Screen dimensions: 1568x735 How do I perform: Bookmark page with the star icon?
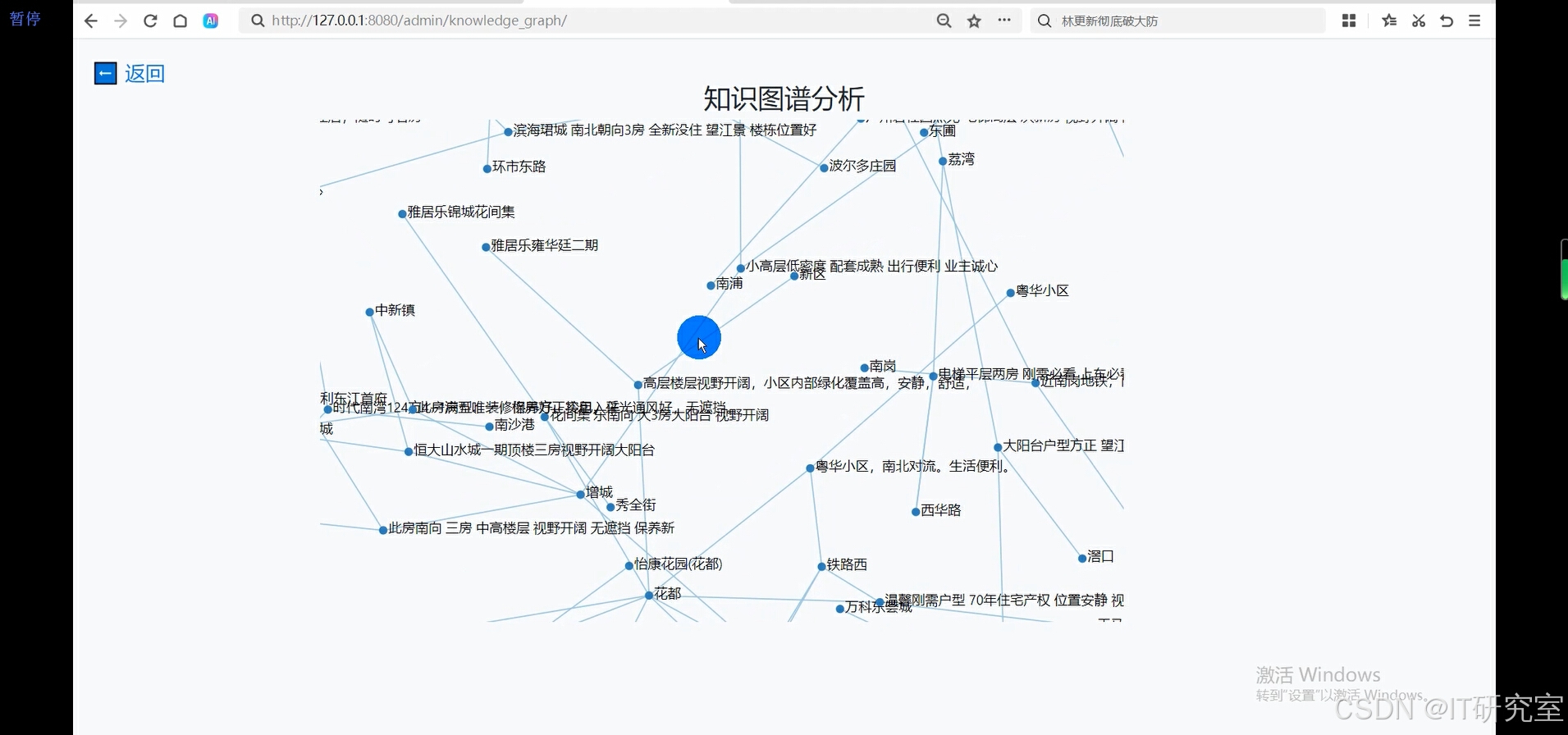(974, 21)
